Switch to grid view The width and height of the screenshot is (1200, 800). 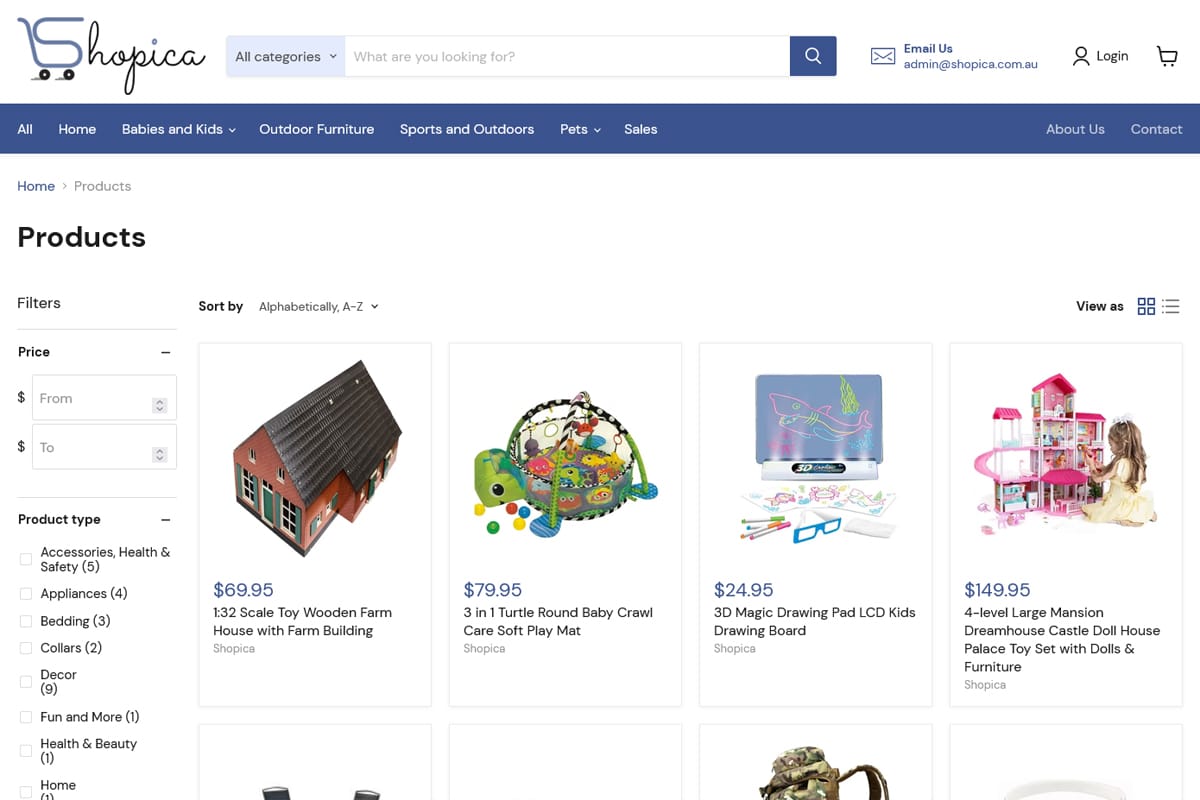click(1146, 306)
